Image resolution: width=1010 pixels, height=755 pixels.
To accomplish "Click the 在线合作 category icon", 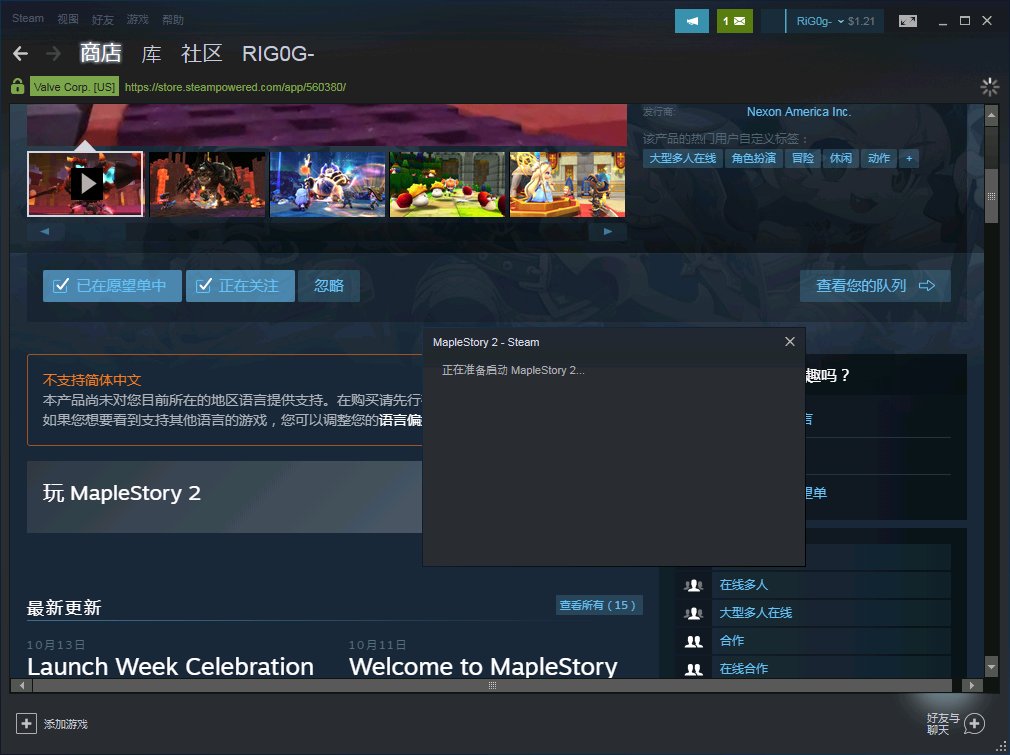I will click(693, 669).
